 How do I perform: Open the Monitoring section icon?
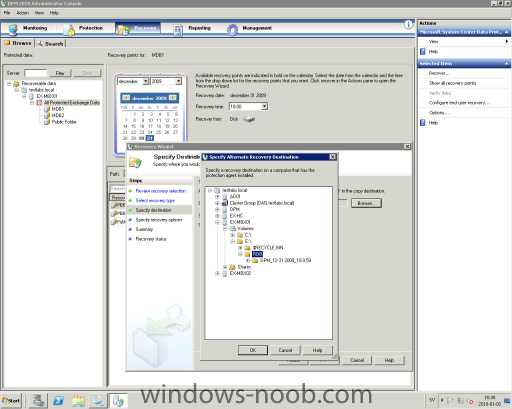point(13,30)
